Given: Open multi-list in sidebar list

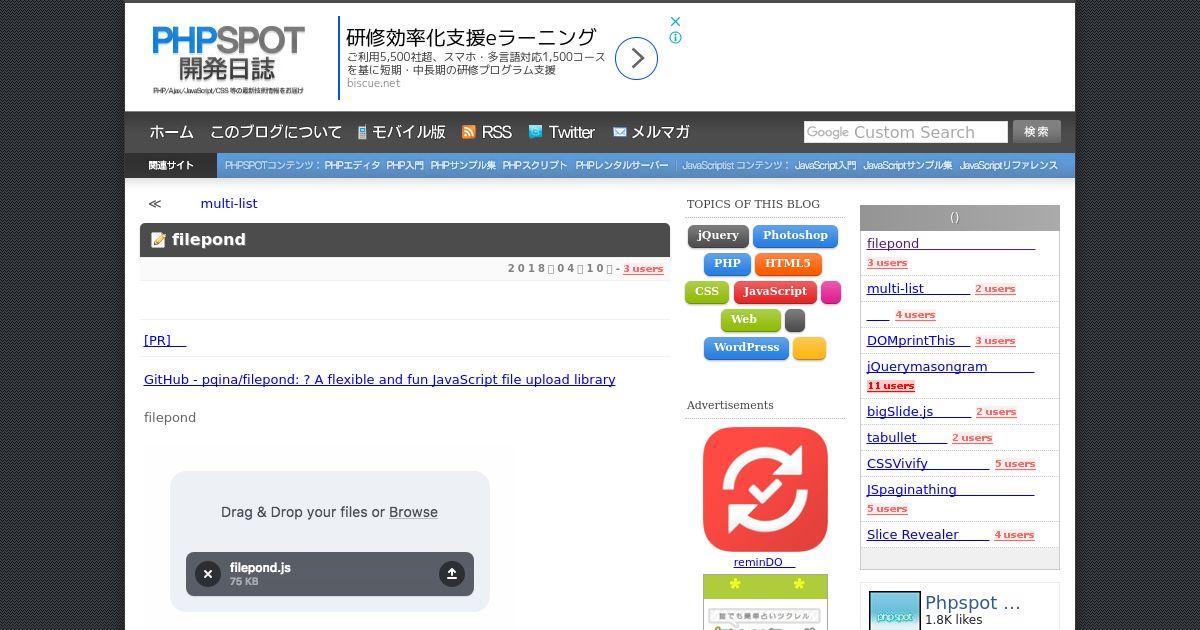Looking at the screenshot, I should [x=918, y=288].
